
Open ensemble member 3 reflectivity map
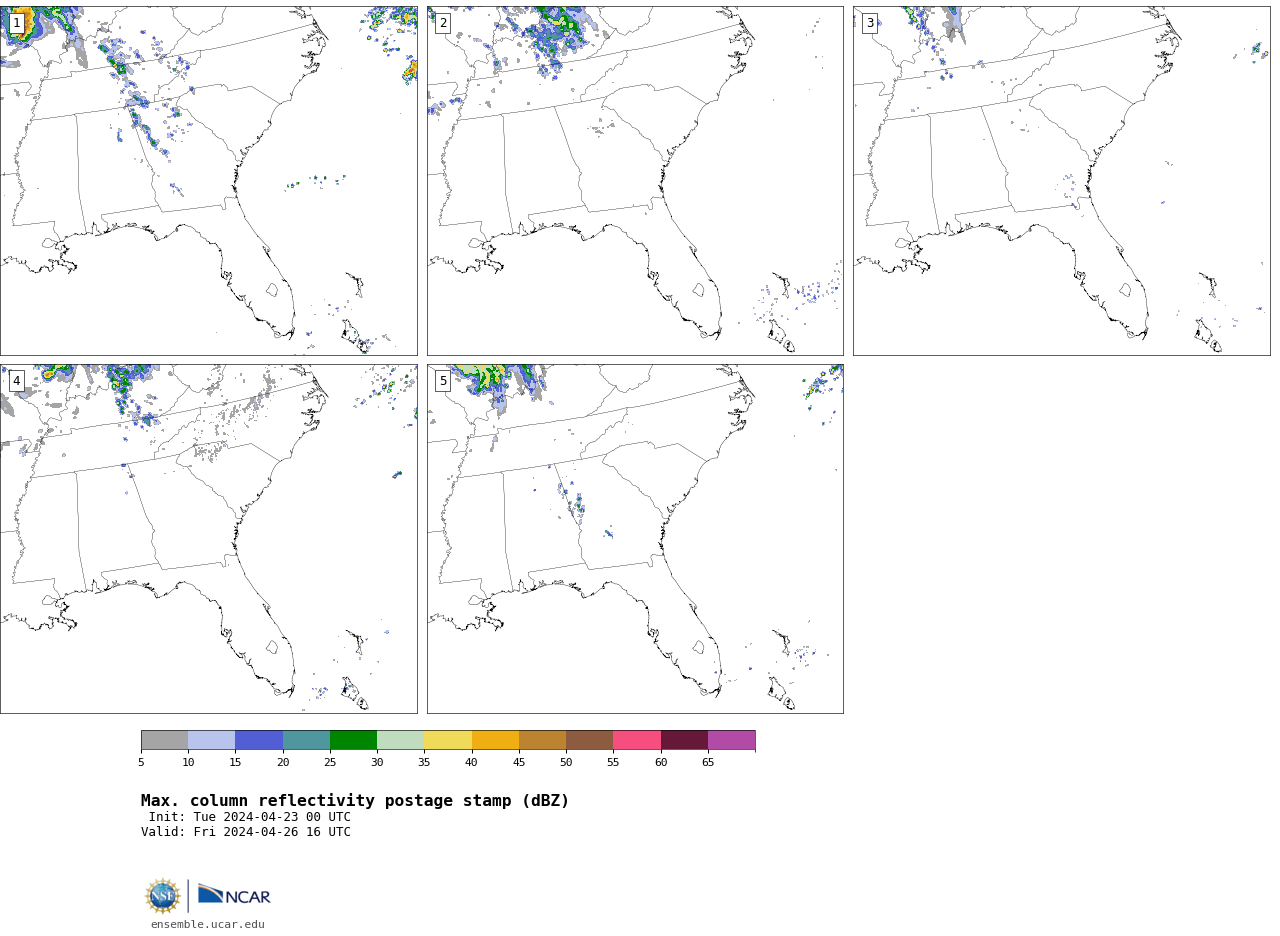coord(1062,181)
